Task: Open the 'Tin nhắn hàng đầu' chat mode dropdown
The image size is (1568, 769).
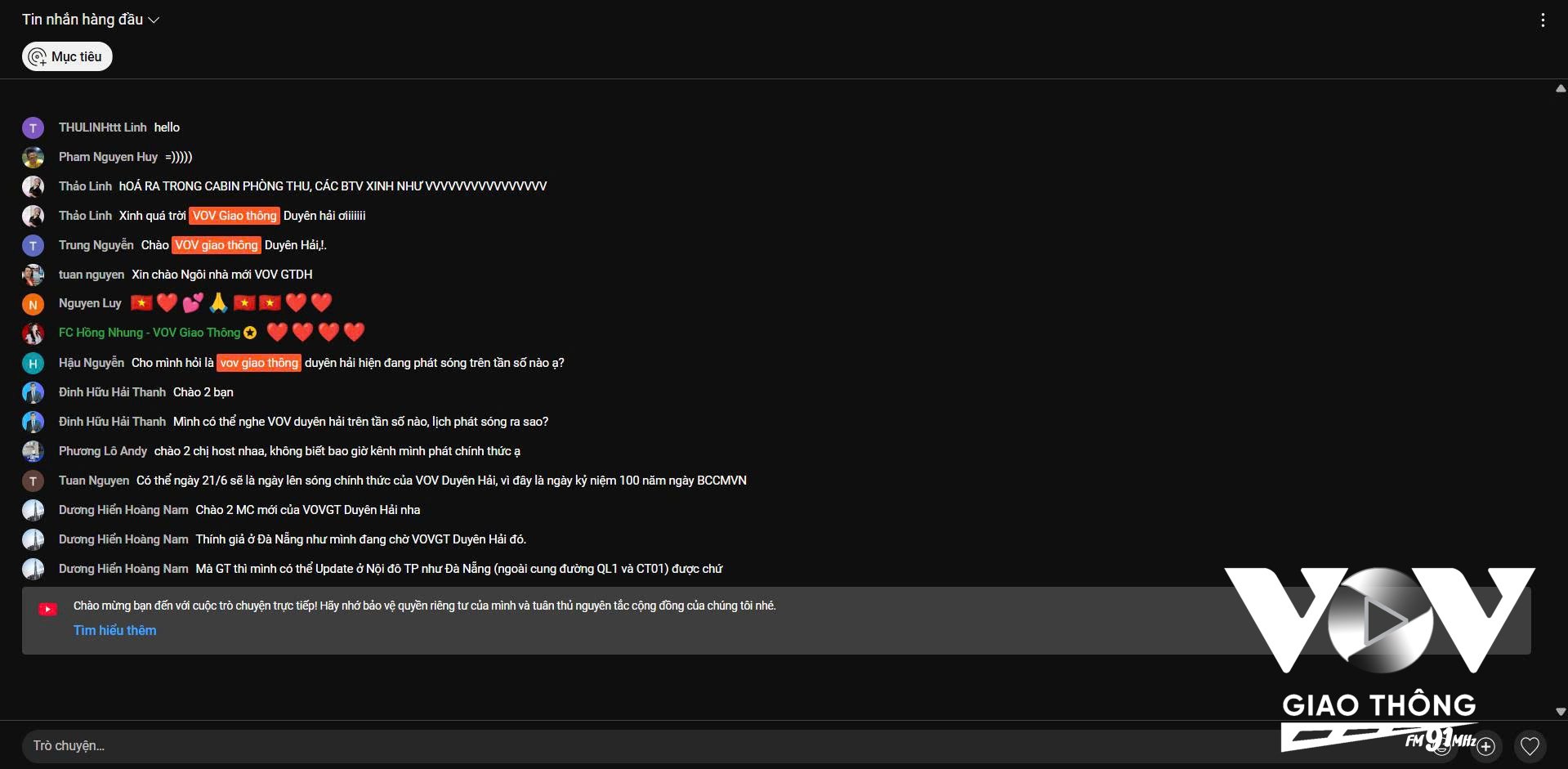Action: [x=90, y=19]
